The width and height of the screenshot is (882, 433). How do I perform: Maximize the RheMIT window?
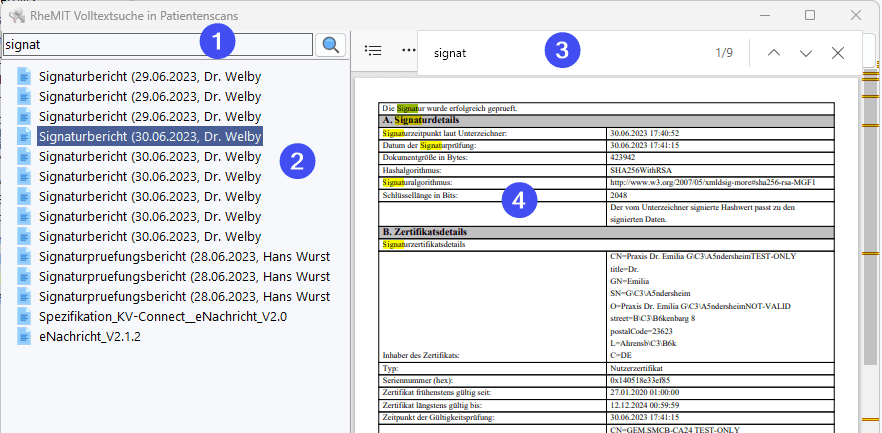point(810,16)
